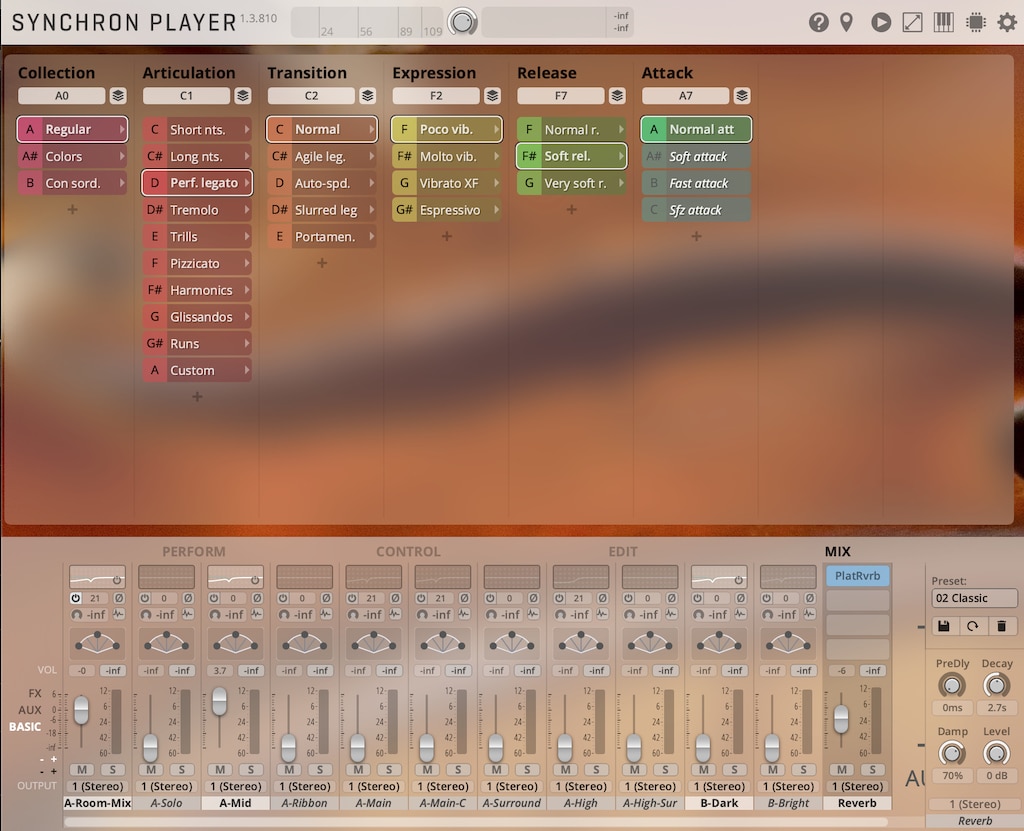Click the A-Room-Mix pan display
The height and width of the screenshot is (831, 1024).
click(97, 643)
